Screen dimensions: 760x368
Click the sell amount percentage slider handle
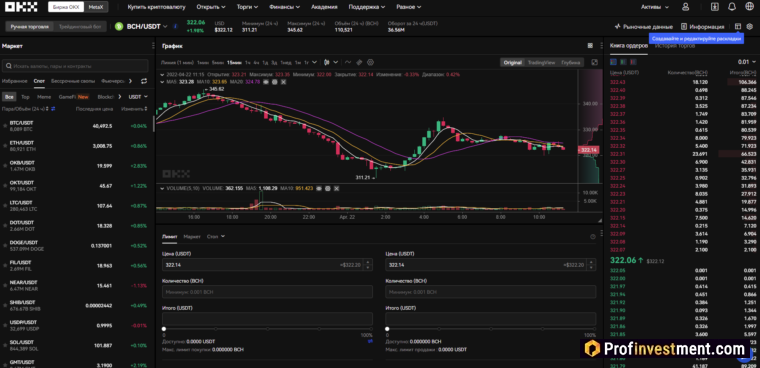[387, 329]
